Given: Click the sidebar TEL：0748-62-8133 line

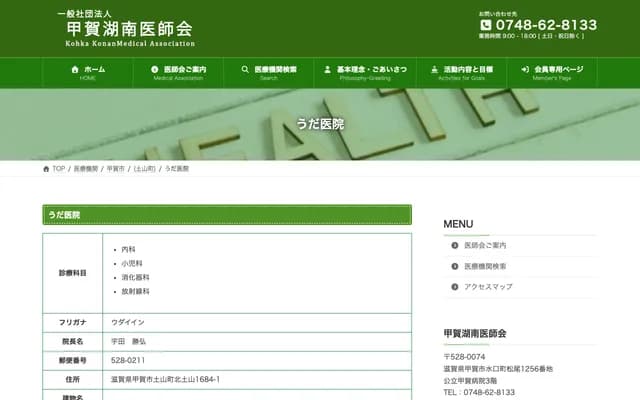Looking at the screenshot, I should [x=479, y=392].
